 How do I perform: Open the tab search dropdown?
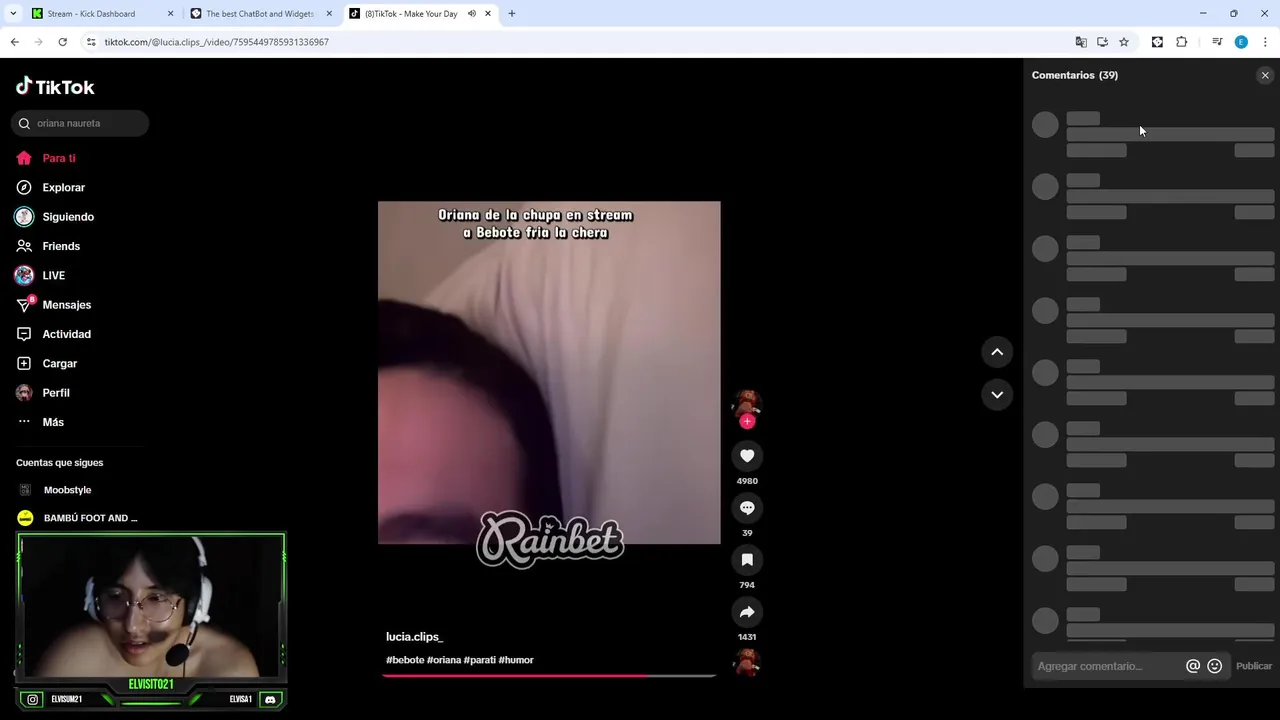pos(13,14)
